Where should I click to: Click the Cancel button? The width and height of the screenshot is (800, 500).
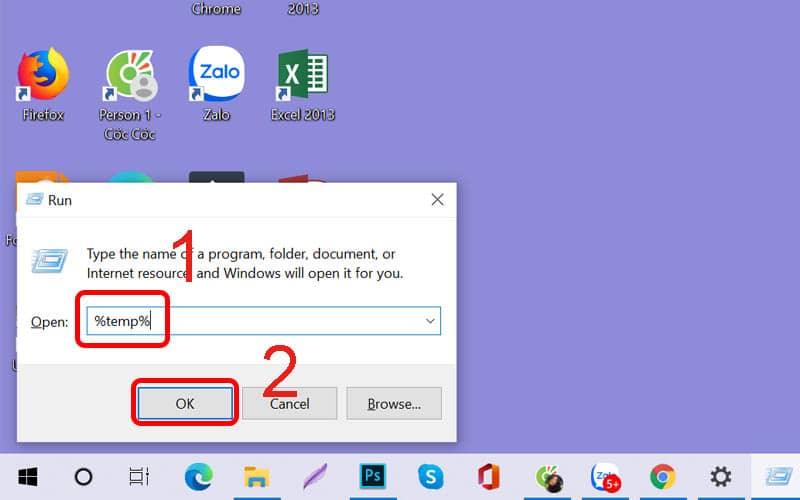(289, 404)
